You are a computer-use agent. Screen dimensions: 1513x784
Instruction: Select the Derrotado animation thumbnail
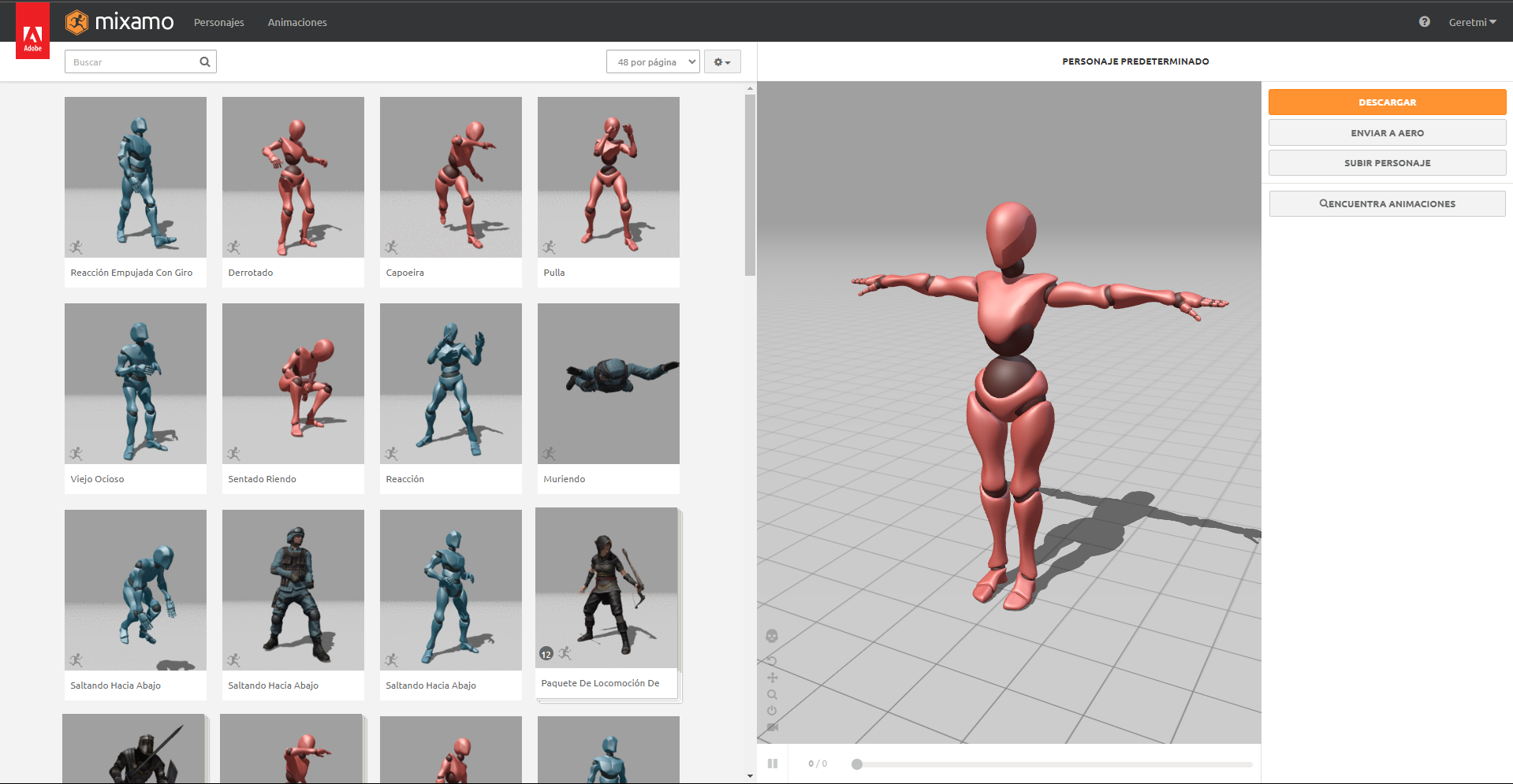(293, 177)
